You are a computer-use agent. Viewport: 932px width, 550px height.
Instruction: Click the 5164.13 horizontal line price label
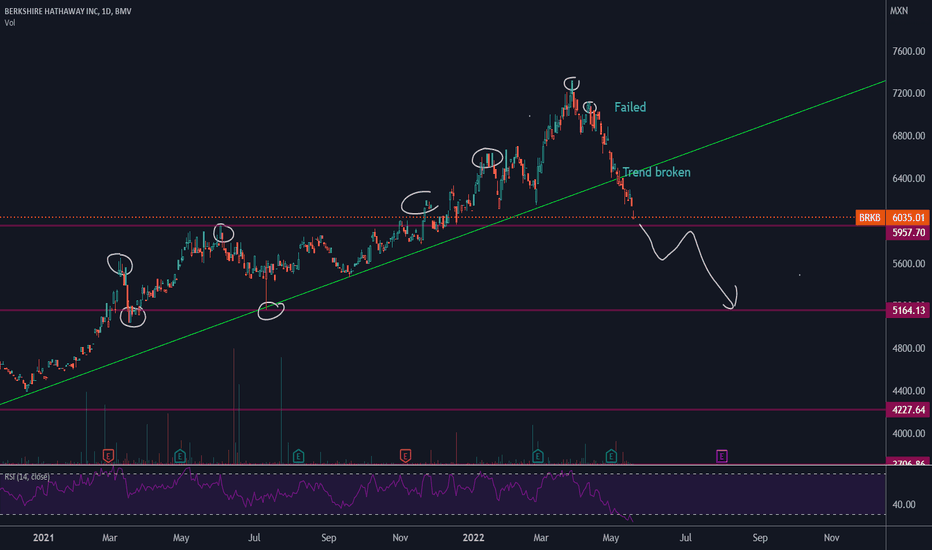[x=908, y=310]
